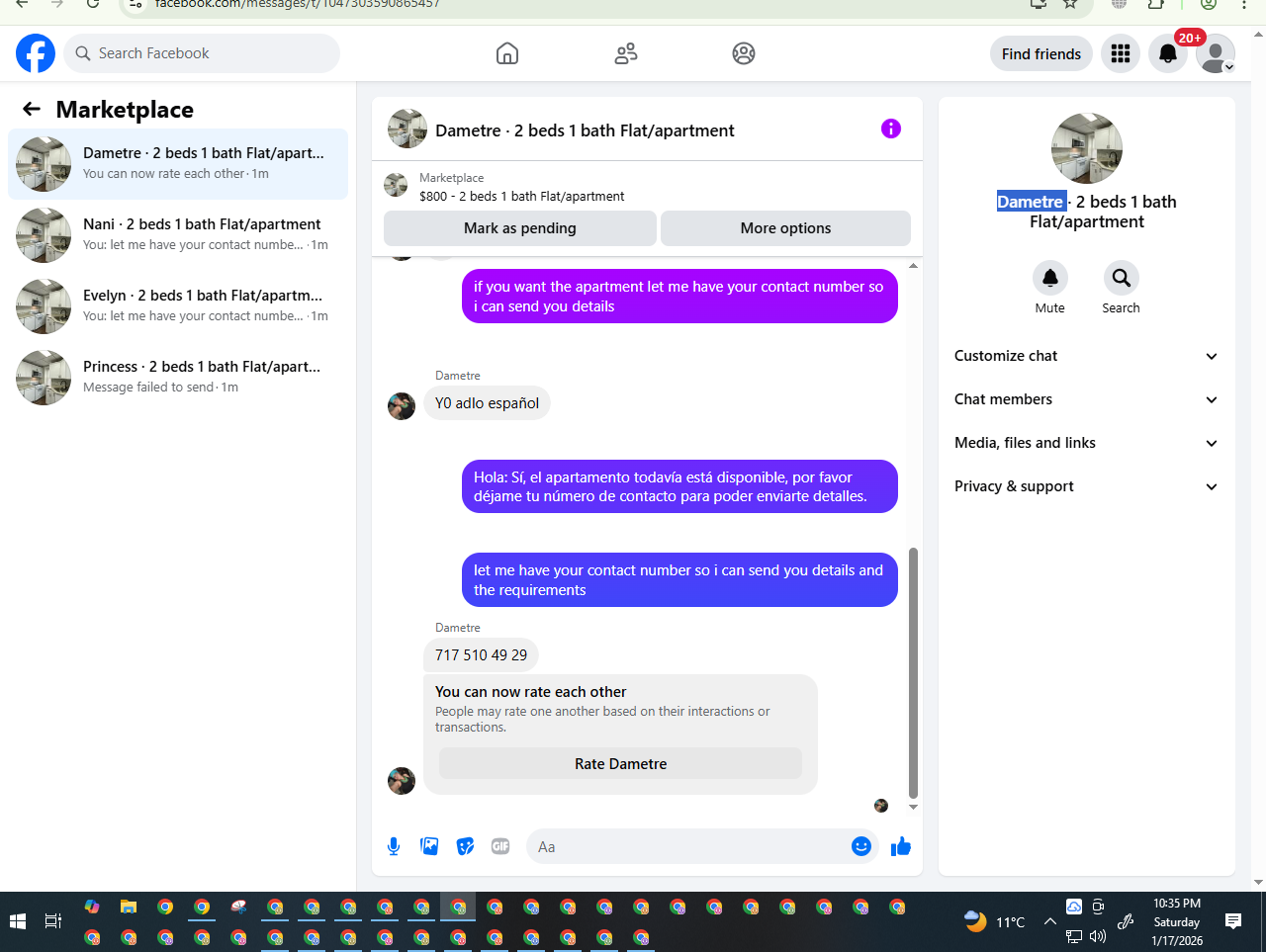This screenshot has height=952, width=1266.
Task: Open the sticker picker icon
Action: [x=465, y=846]
